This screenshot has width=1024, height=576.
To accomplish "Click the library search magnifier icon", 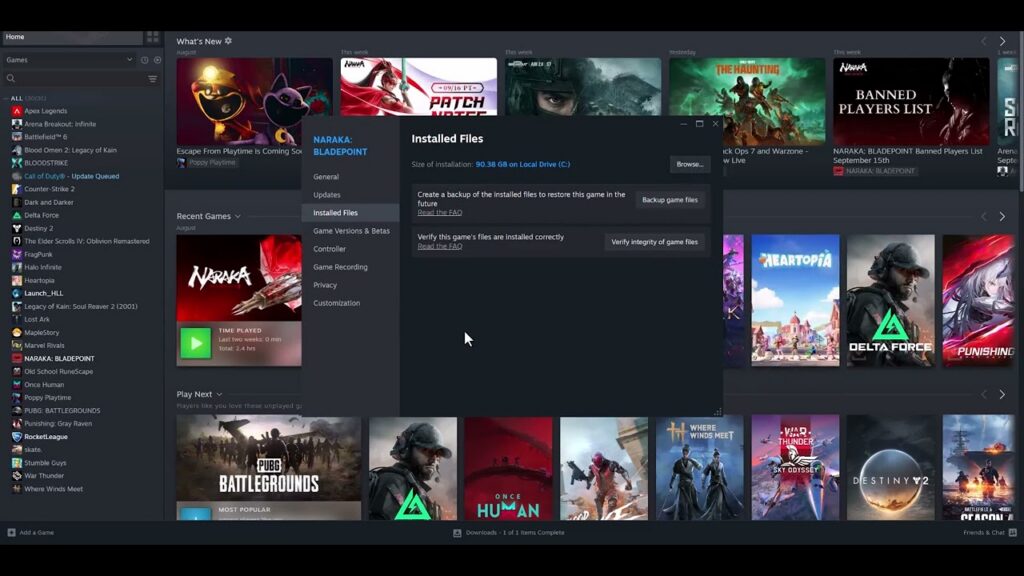I will (x=10, y=78).
